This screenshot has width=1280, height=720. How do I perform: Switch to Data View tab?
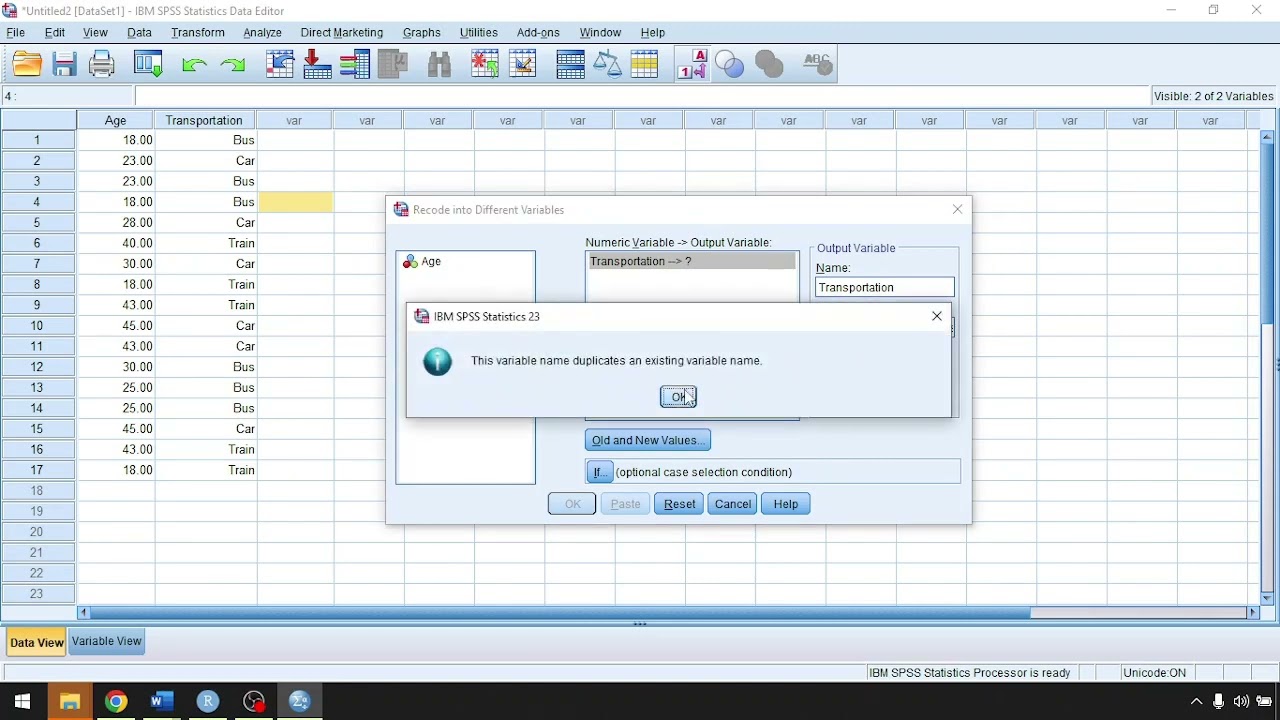(x=37, y=642)
